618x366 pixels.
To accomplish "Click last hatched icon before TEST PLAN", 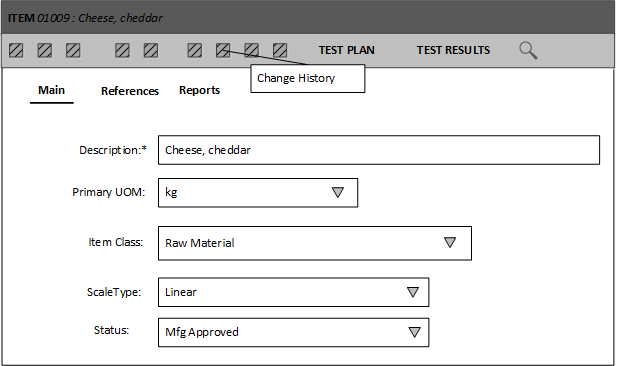I will [280, 50].
